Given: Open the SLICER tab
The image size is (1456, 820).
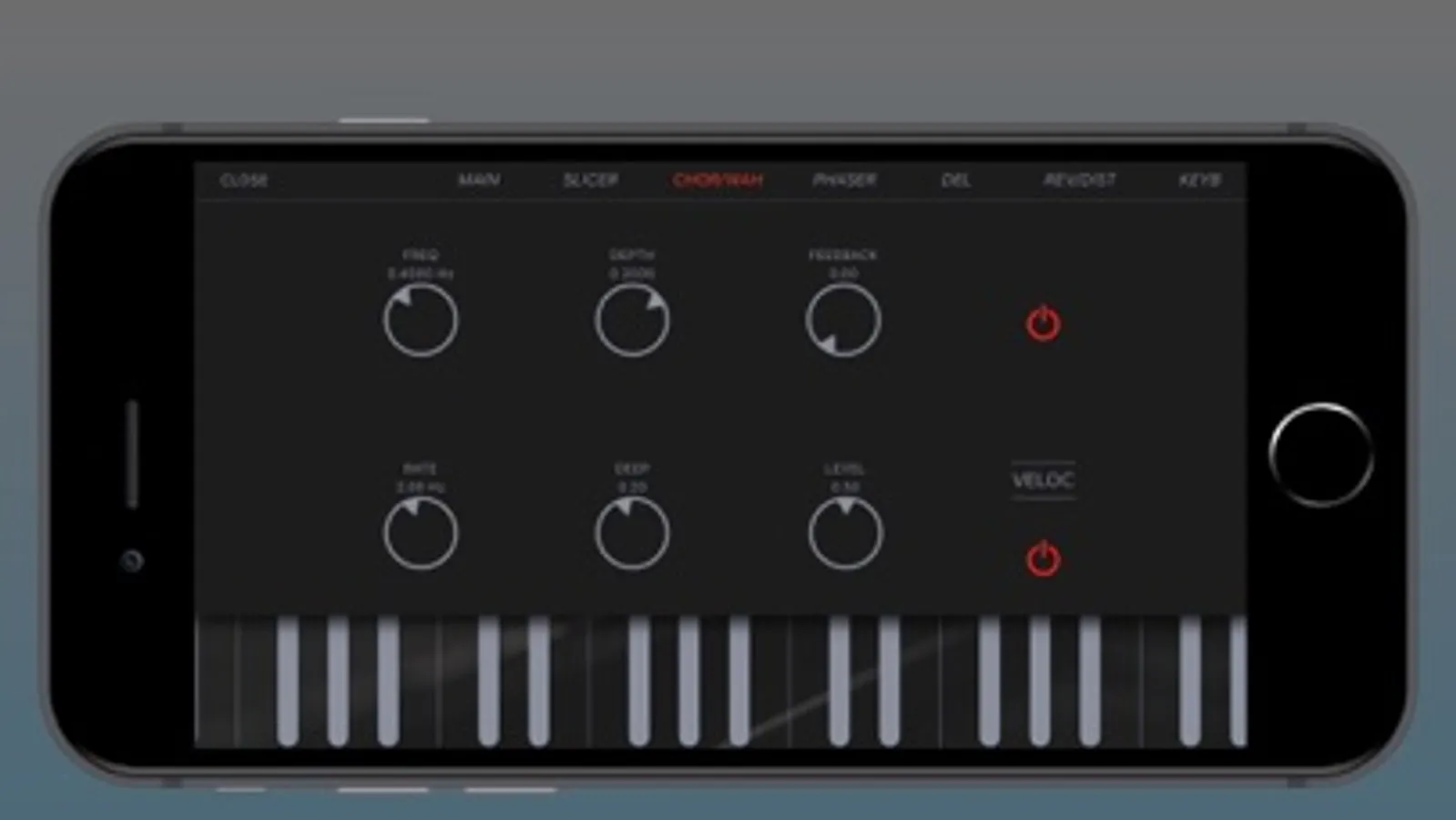Looking at the screenshot, I should pyautogui.click(x=590, y=180).
